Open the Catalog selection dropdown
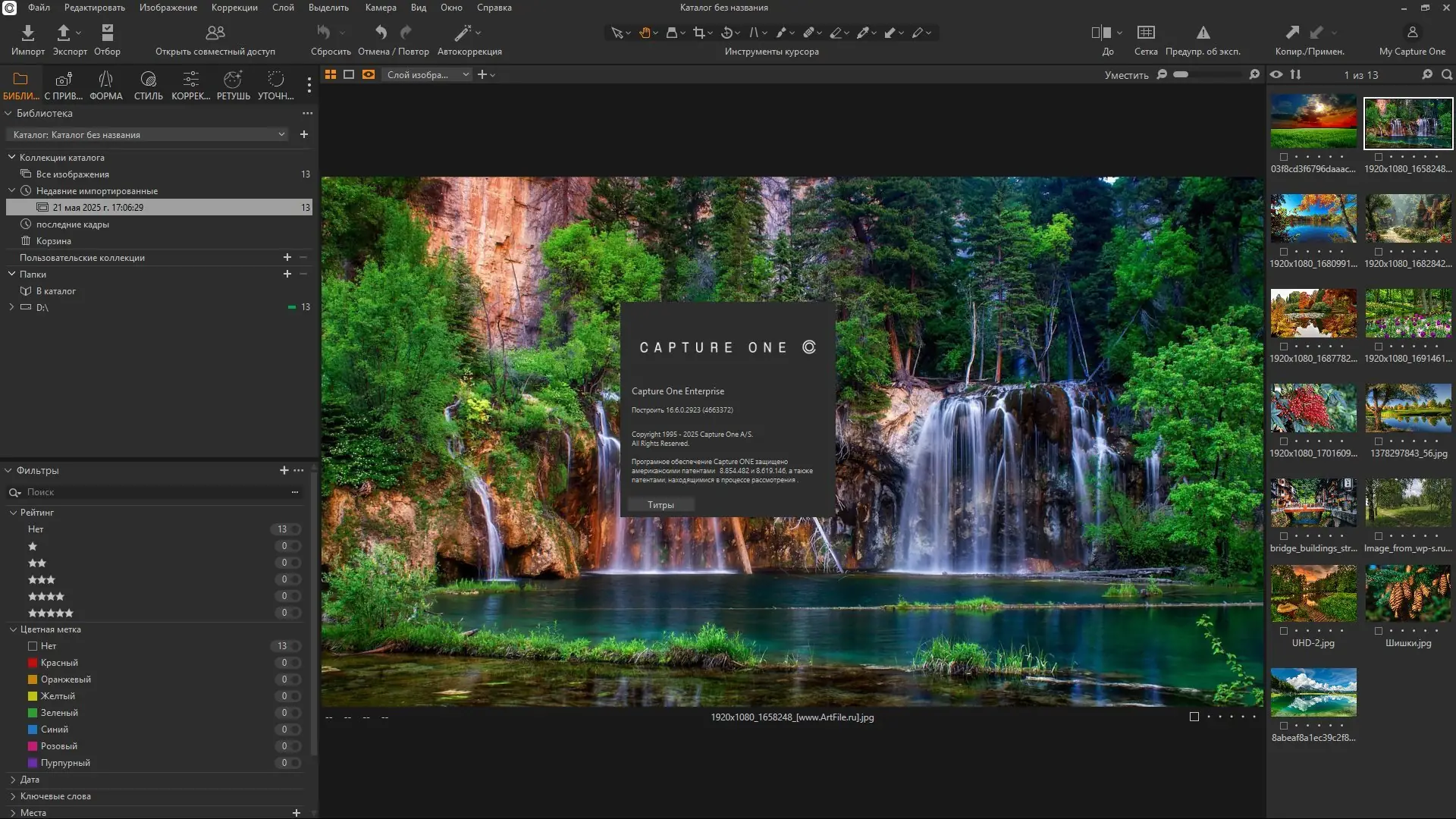 pos(149,135)
